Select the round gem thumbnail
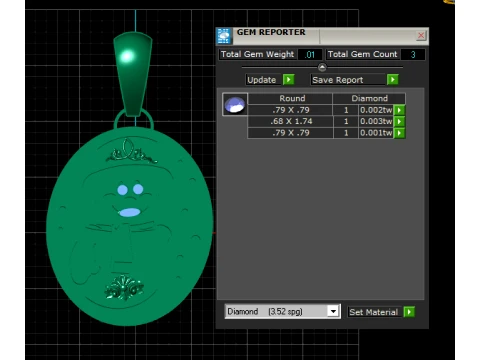 pyautogui.click(x=235, y=104)
